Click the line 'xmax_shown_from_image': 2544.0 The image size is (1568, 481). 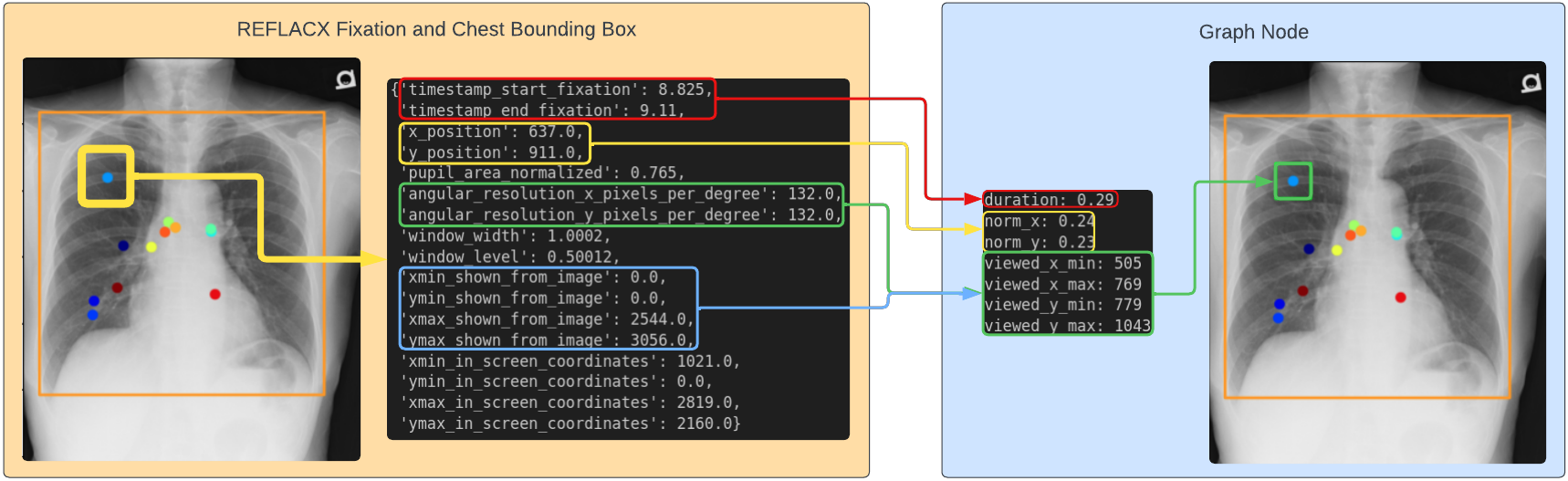click(547, 319)
